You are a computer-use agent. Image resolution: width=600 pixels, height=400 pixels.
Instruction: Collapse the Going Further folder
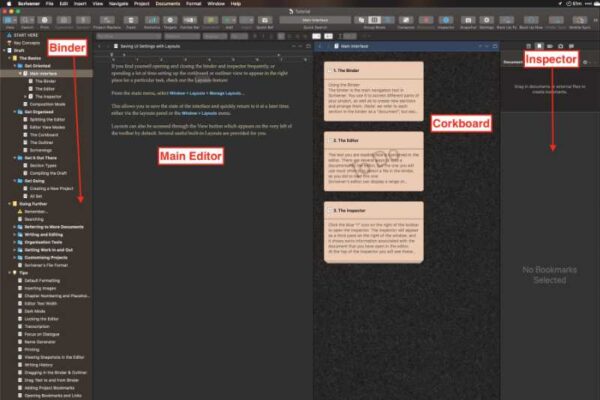[10, 204]
